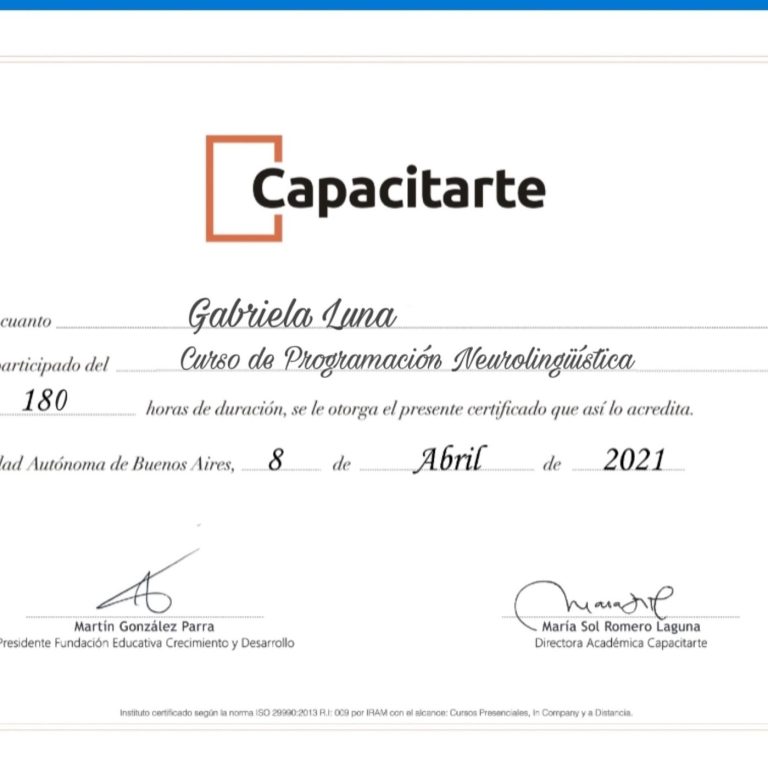Click the Capacitarte logo text
Screen dimensions: 768x768
[x=399, y=191]
